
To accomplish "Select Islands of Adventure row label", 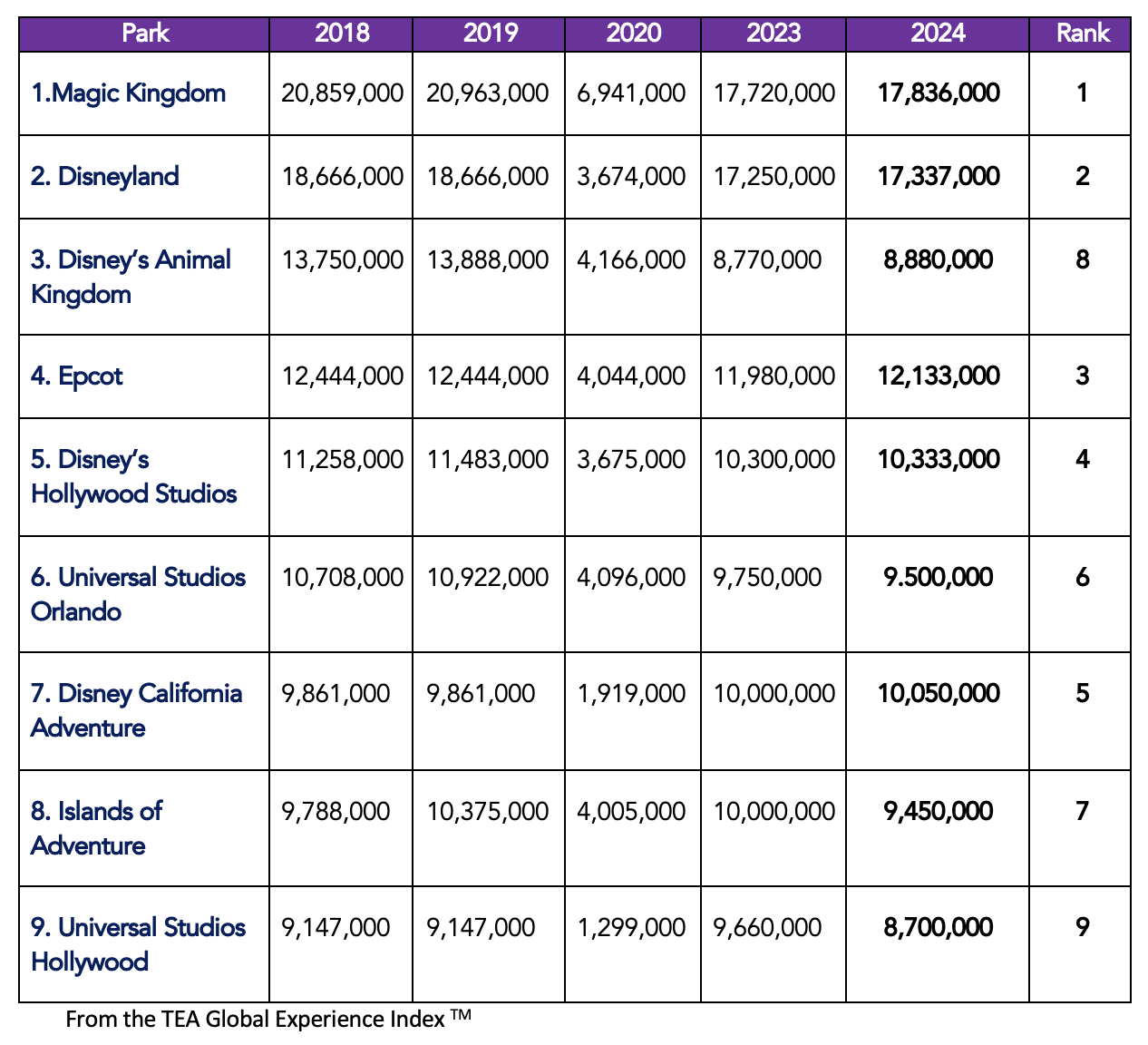I will point(96,828).
